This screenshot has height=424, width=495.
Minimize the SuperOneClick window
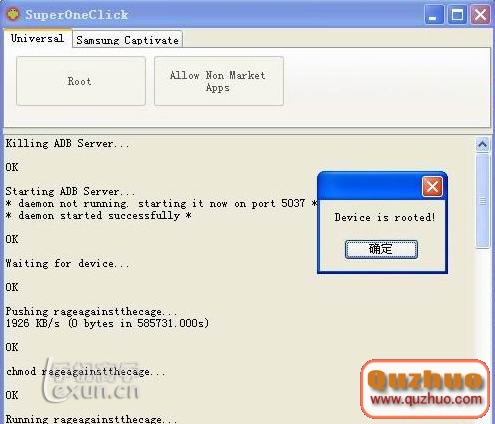[x=434, y=15]
